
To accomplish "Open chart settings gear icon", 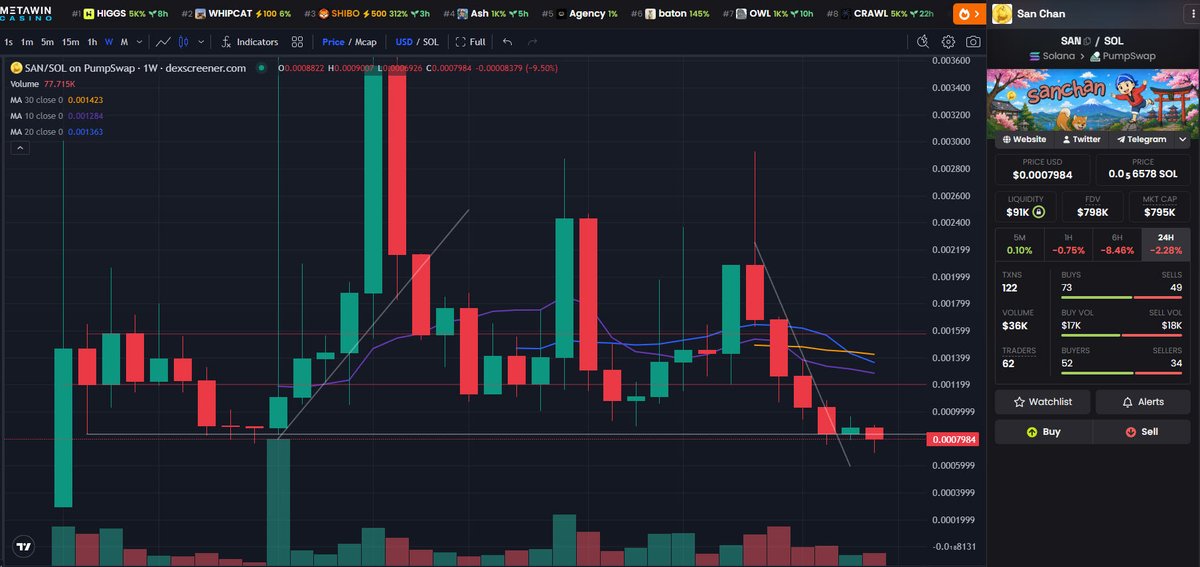I will tap(948, 42).
